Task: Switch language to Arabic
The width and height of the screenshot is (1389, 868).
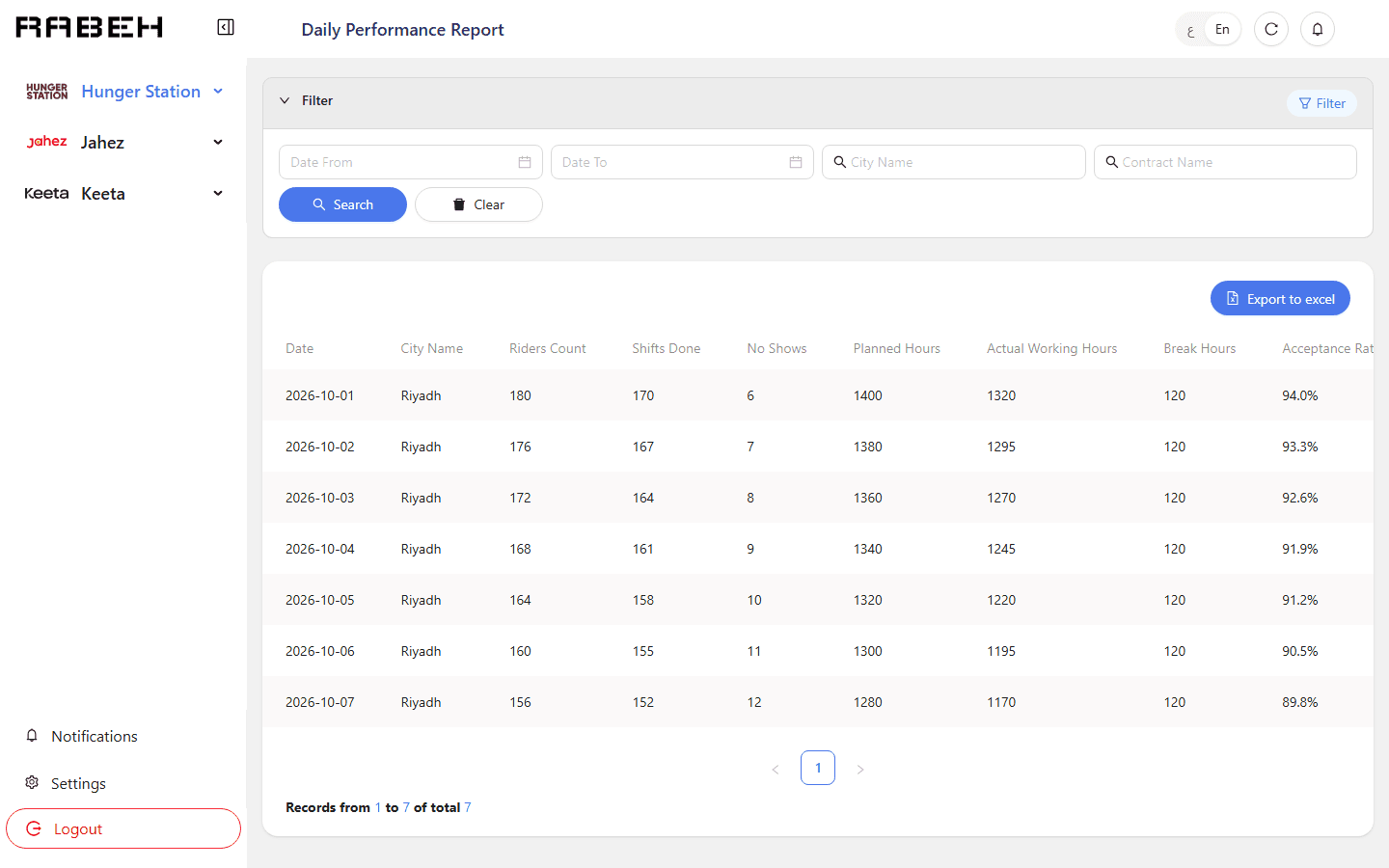Action: (1191, 30)
